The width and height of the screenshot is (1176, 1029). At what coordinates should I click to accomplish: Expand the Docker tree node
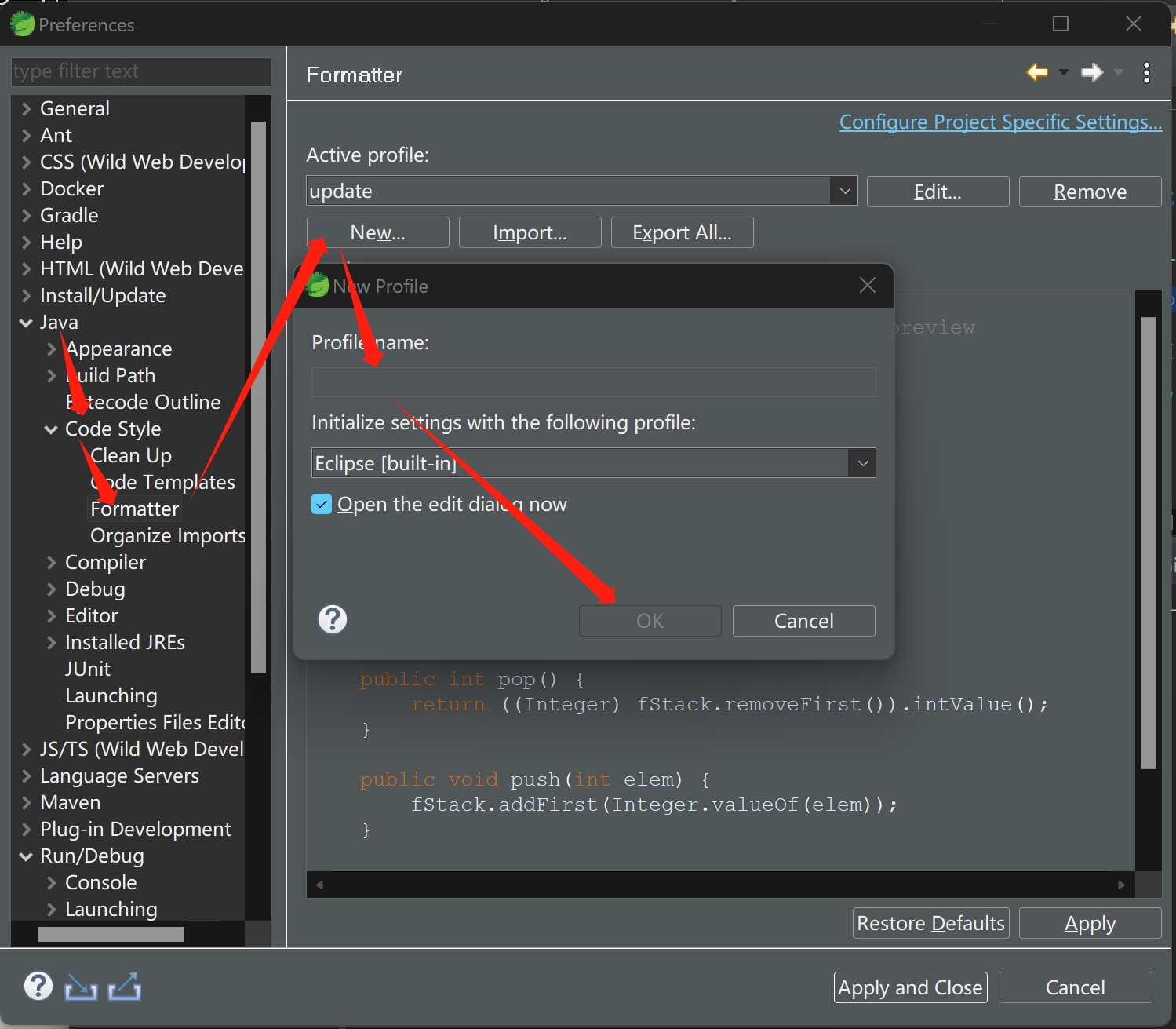26,188
